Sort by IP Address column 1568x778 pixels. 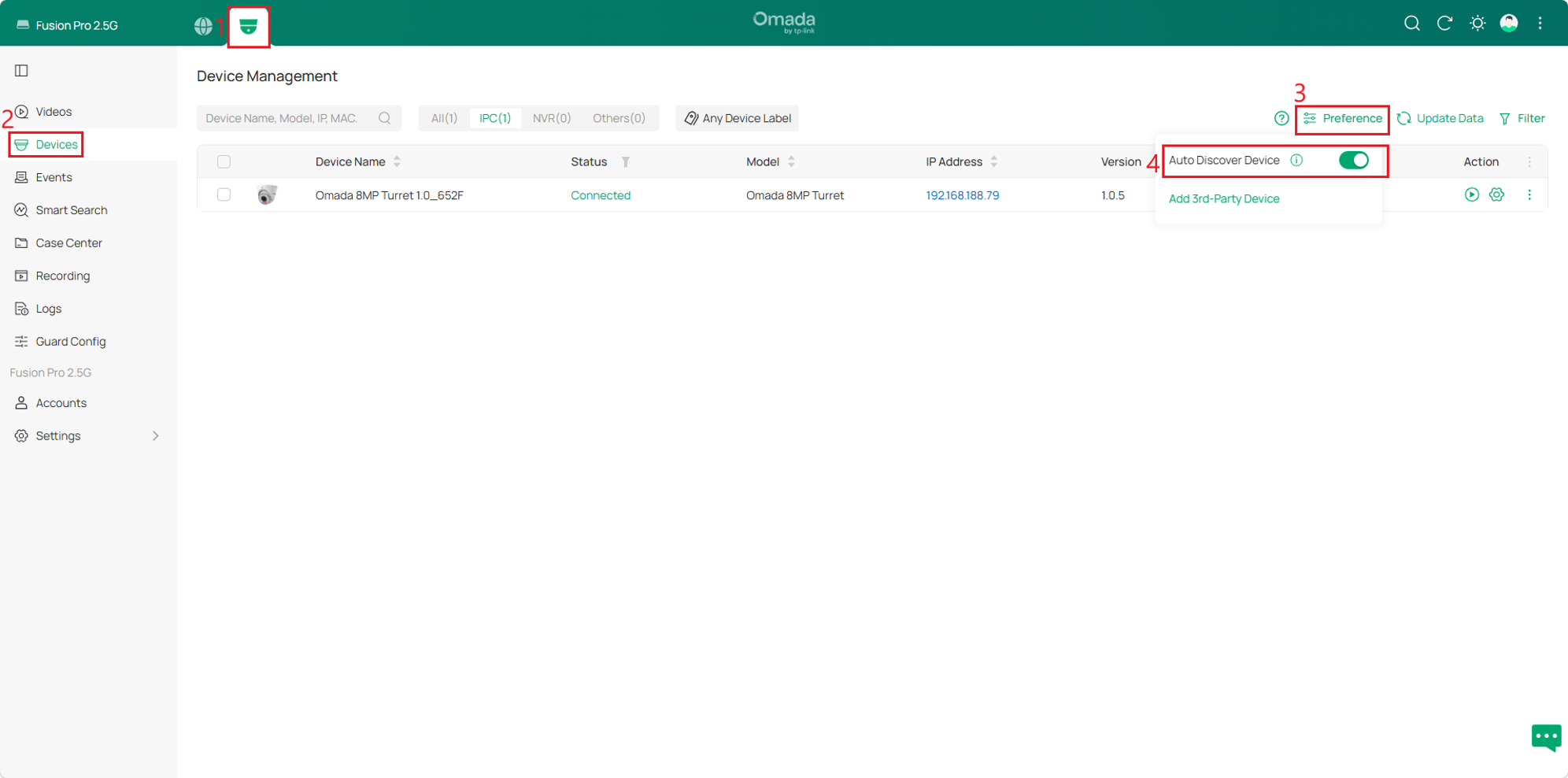[x=994, y=161]
